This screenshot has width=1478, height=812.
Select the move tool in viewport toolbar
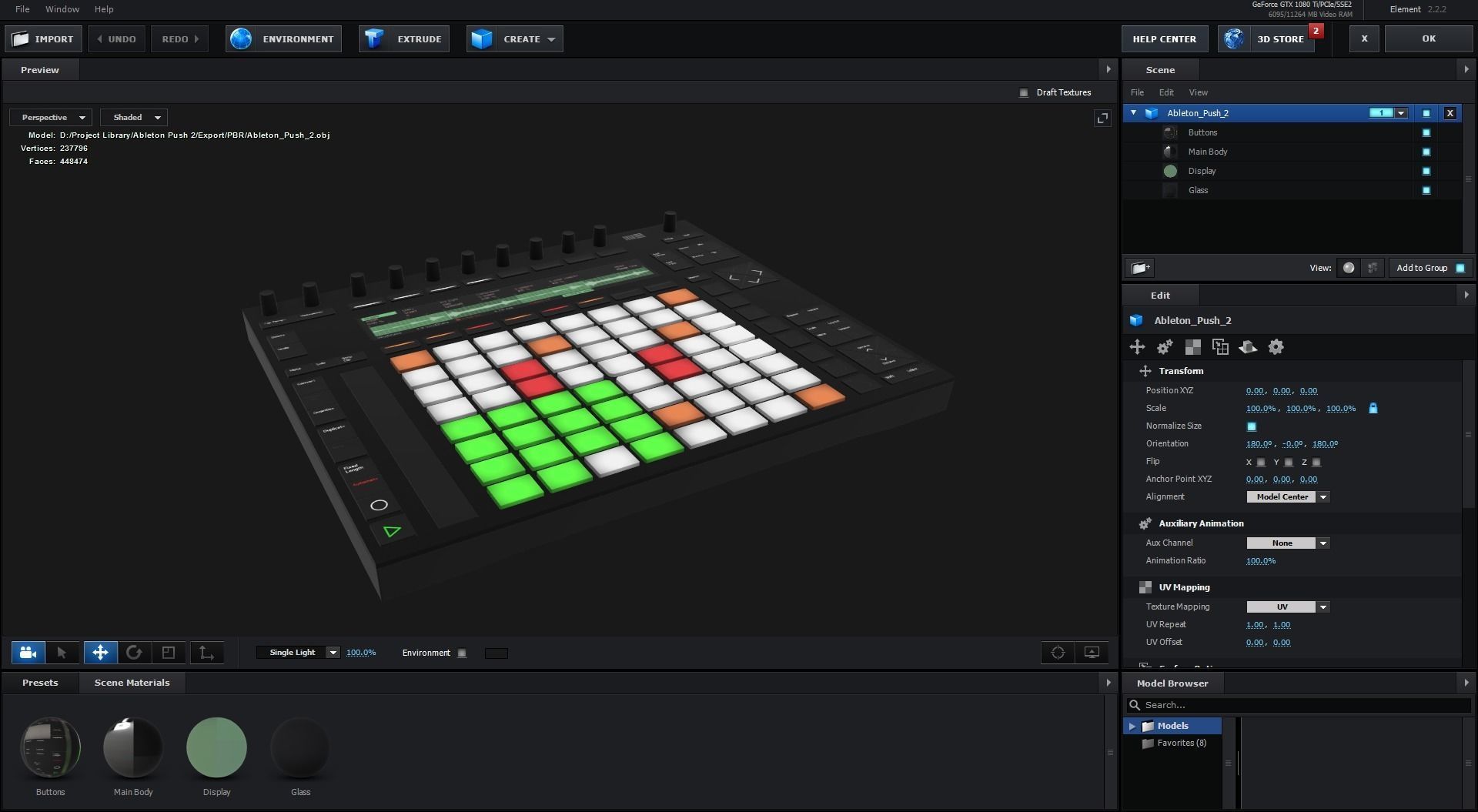pos(100,653)
